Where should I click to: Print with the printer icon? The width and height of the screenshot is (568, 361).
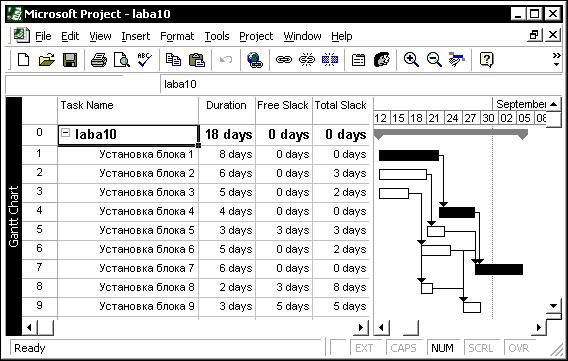(99, 60)
